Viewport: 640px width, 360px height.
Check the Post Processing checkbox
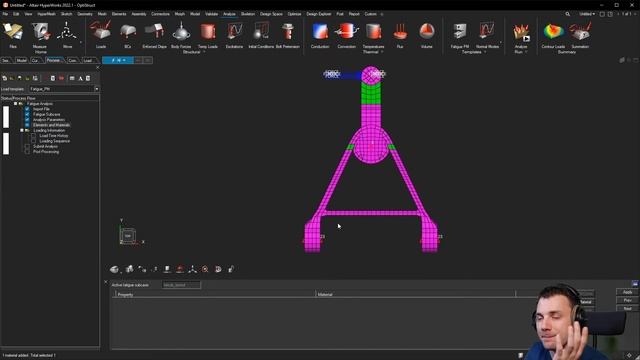27,151
